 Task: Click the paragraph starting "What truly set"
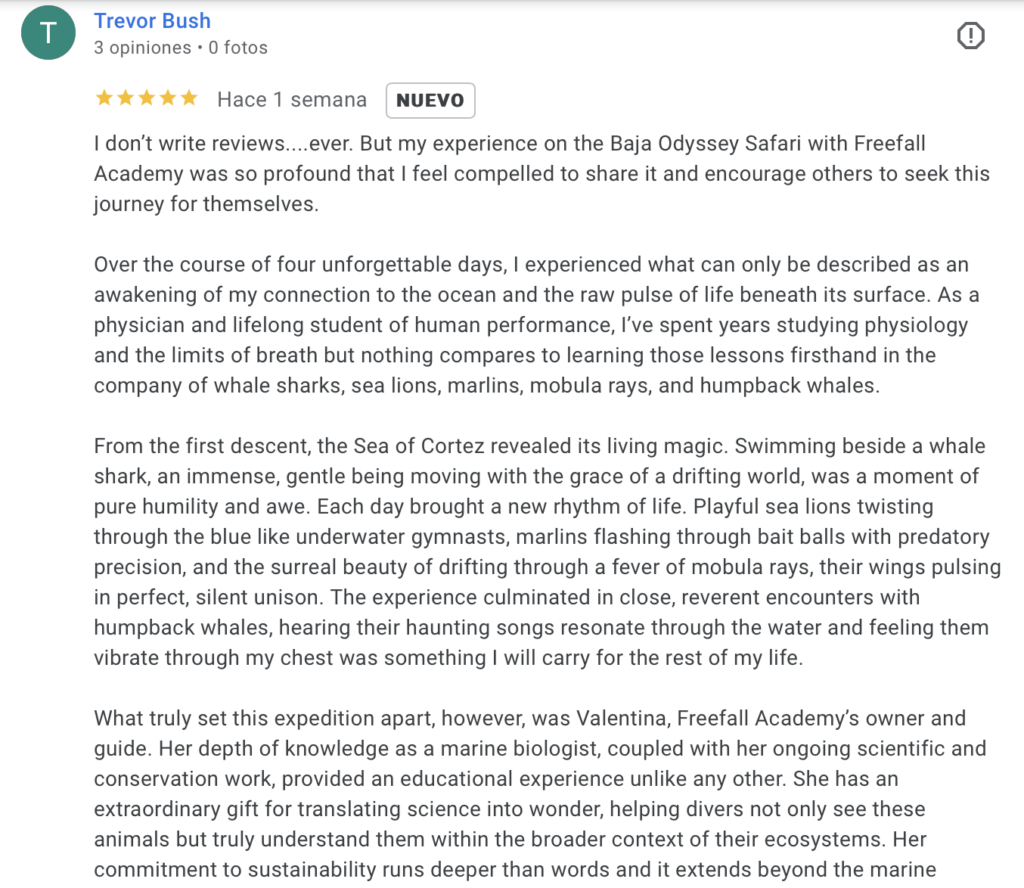click(x=540, y=794)
